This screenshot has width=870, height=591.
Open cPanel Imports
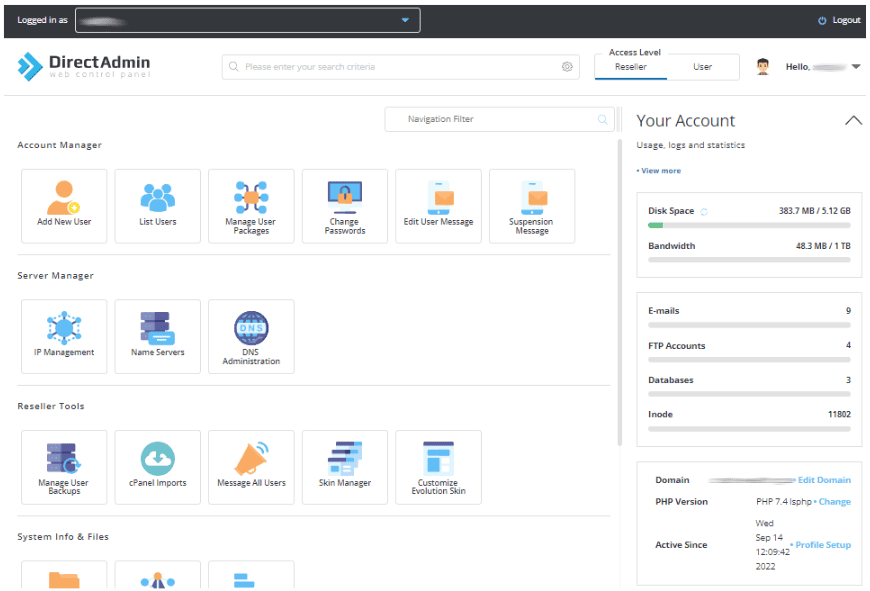(x=158, y=467)
